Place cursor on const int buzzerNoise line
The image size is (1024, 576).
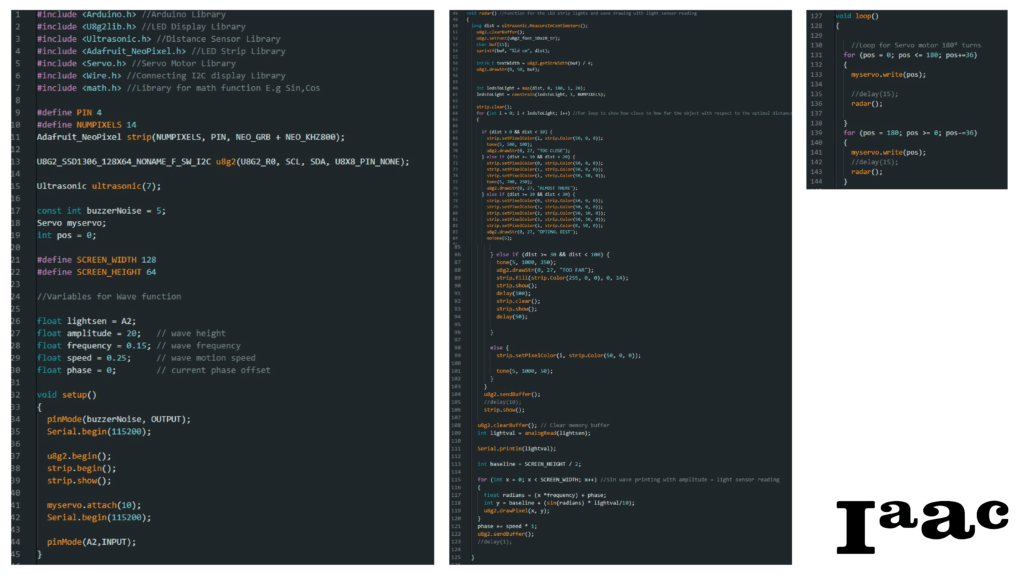[100, 210]
